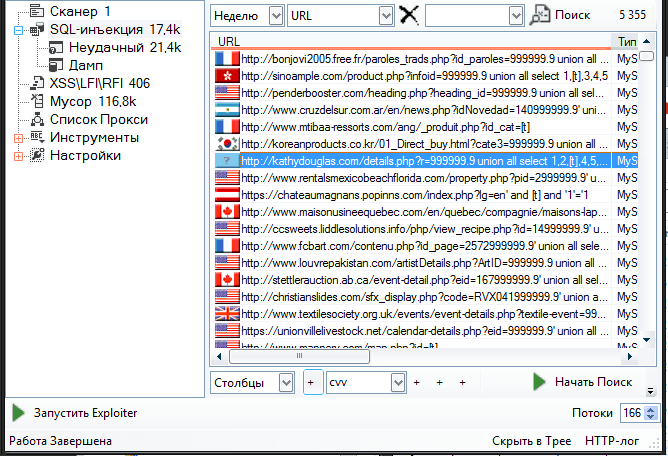Viewport: 668px width, 456px height.
Task: Click the Настройки wrench icon
Action: pos(37,155)
